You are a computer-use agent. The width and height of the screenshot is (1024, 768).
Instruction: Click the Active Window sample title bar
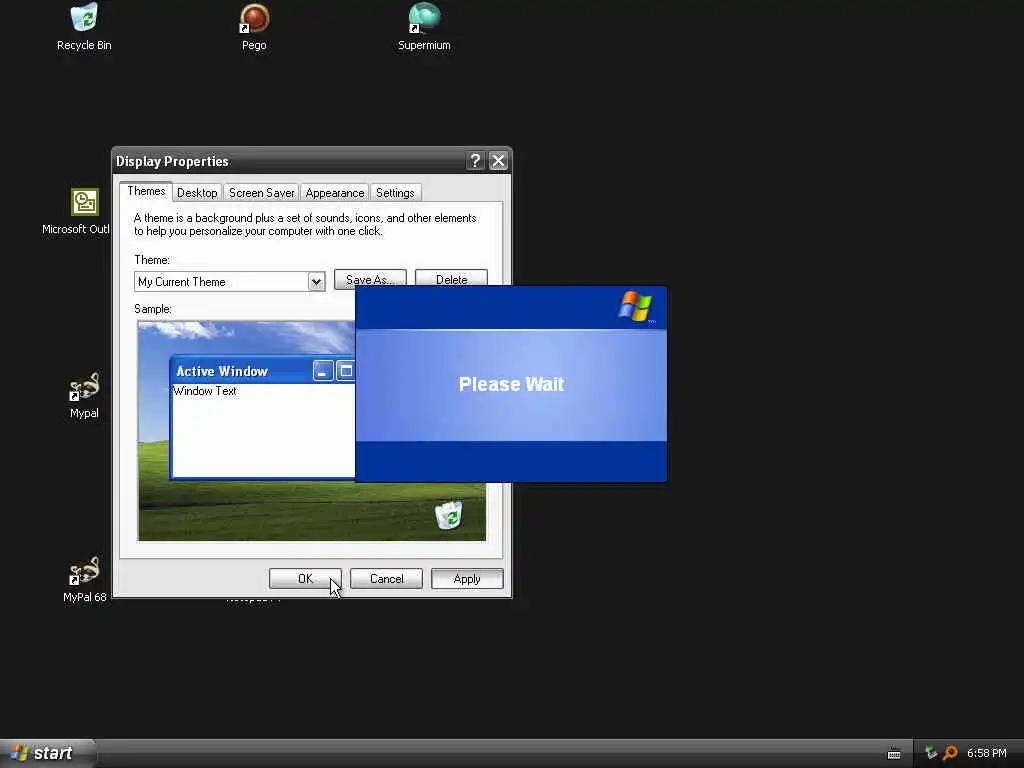point(261,371)
